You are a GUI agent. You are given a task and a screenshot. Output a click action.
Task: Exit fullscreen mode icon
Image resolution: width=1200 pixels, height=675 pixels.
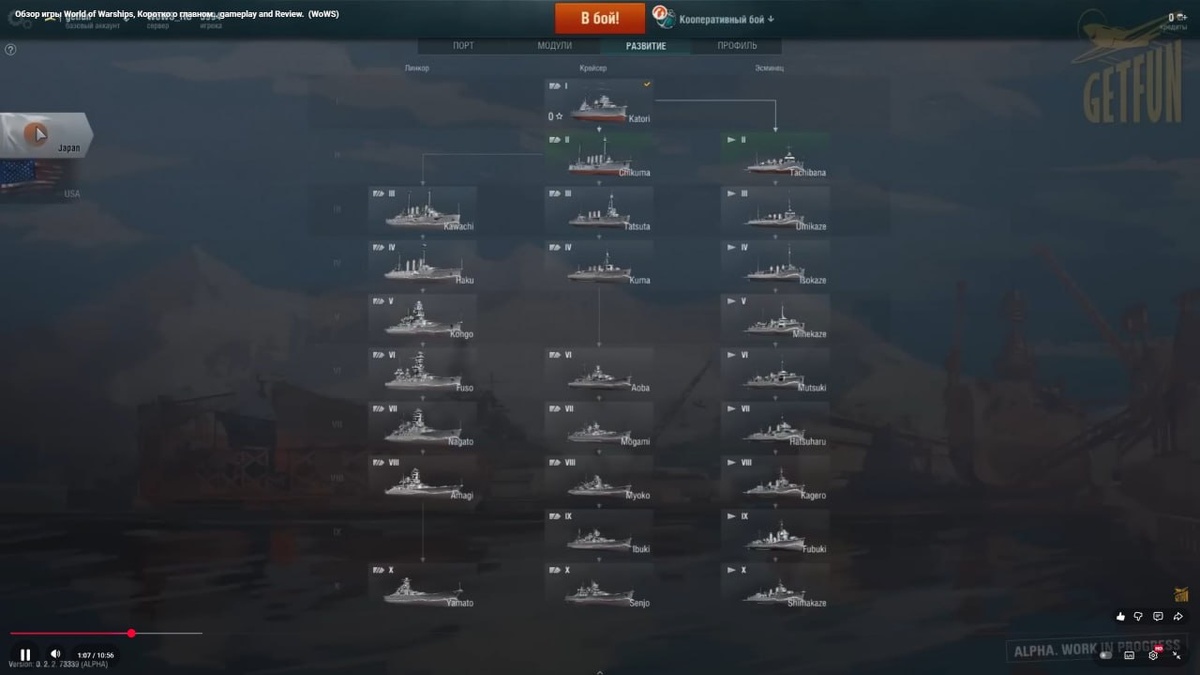click(1176, 655)
